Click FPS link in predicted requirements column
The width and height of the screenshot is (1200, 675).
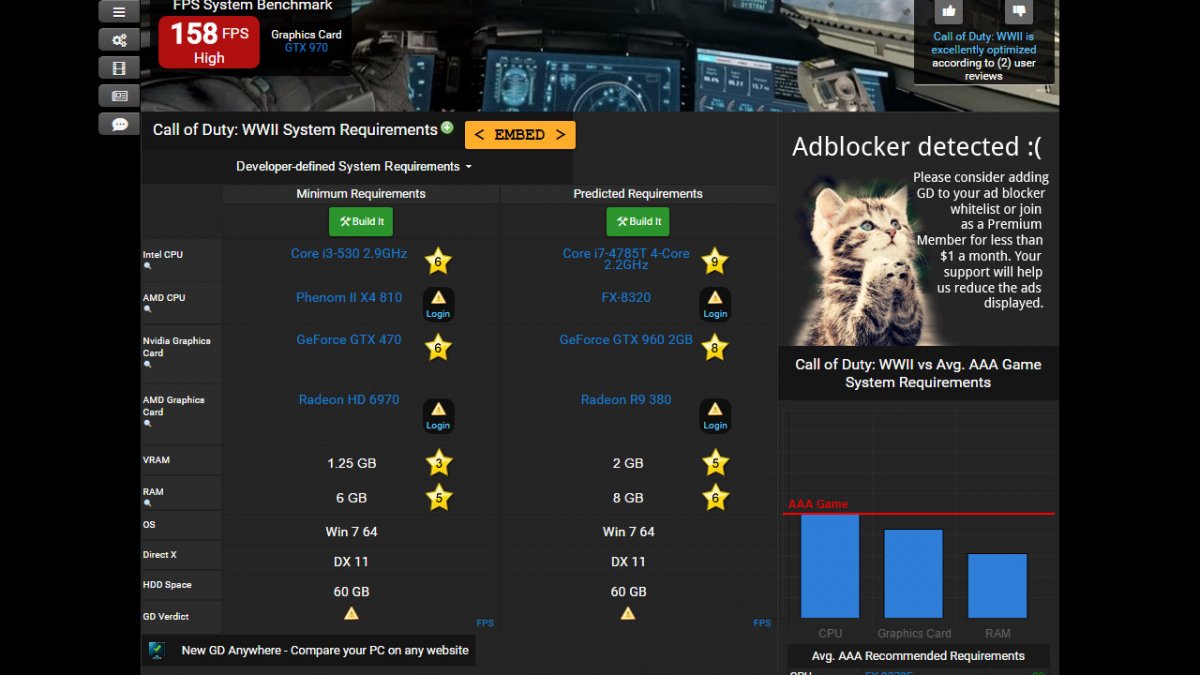(762, 623)
